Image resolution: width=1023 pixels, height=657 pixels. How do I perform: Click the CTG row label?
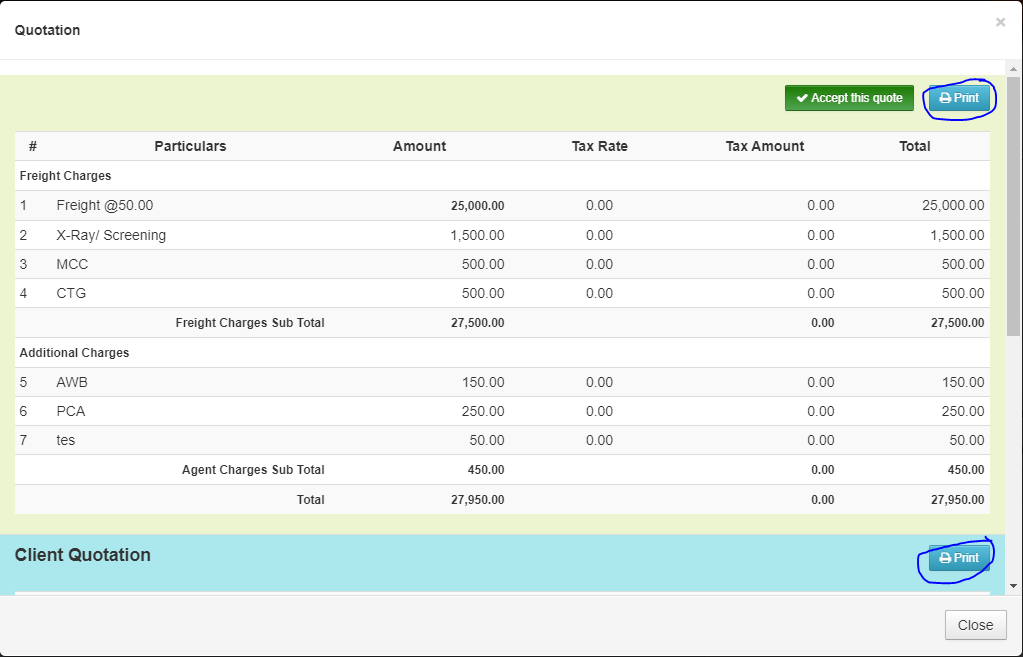pos(71,294)
